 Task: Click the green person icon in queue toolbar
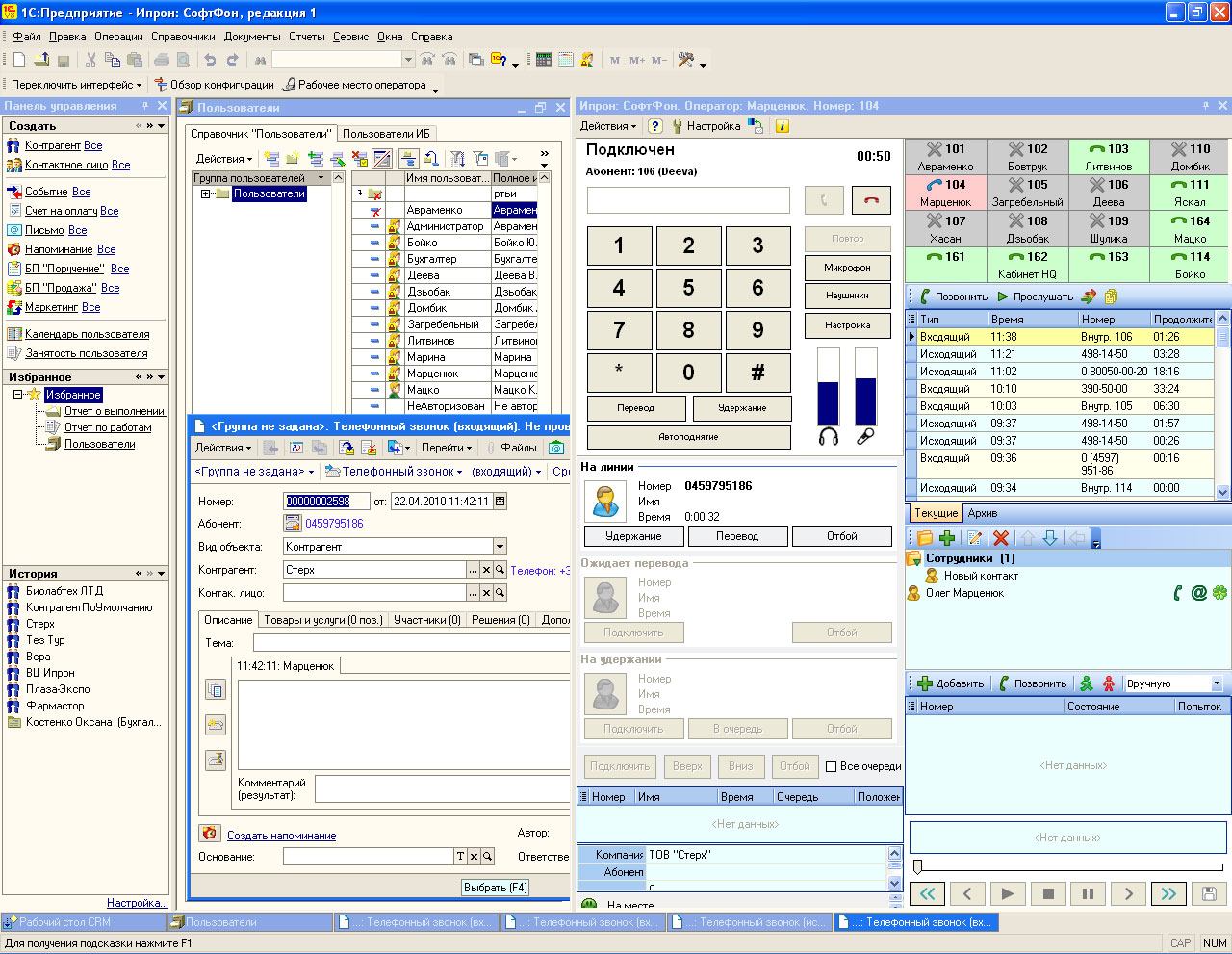click(1087, 683)
